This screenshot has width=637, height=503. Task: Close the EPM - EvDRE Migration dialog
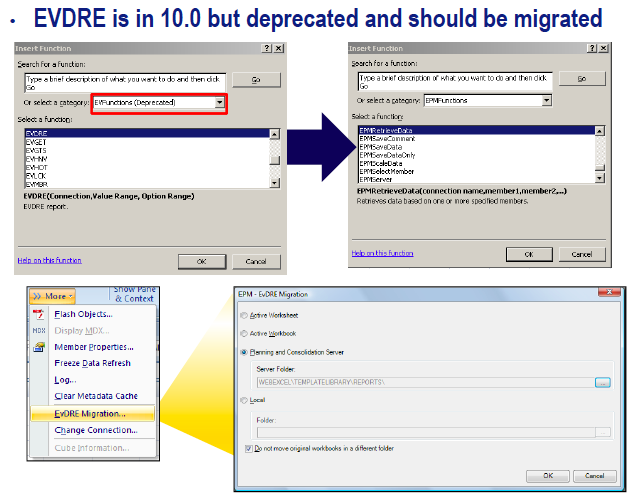pos(609,292)
